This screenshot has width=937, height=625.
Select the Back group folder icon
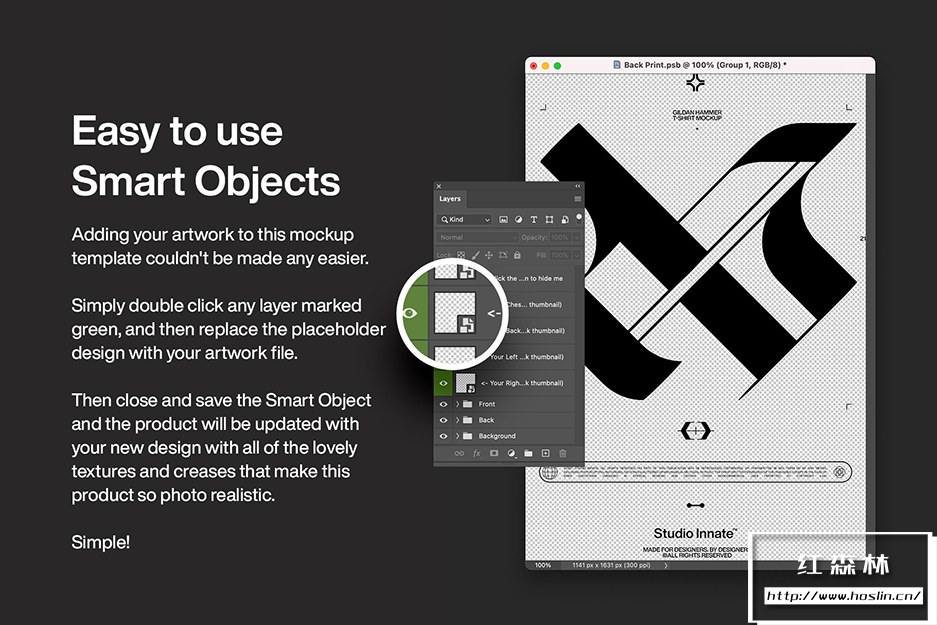468,421
